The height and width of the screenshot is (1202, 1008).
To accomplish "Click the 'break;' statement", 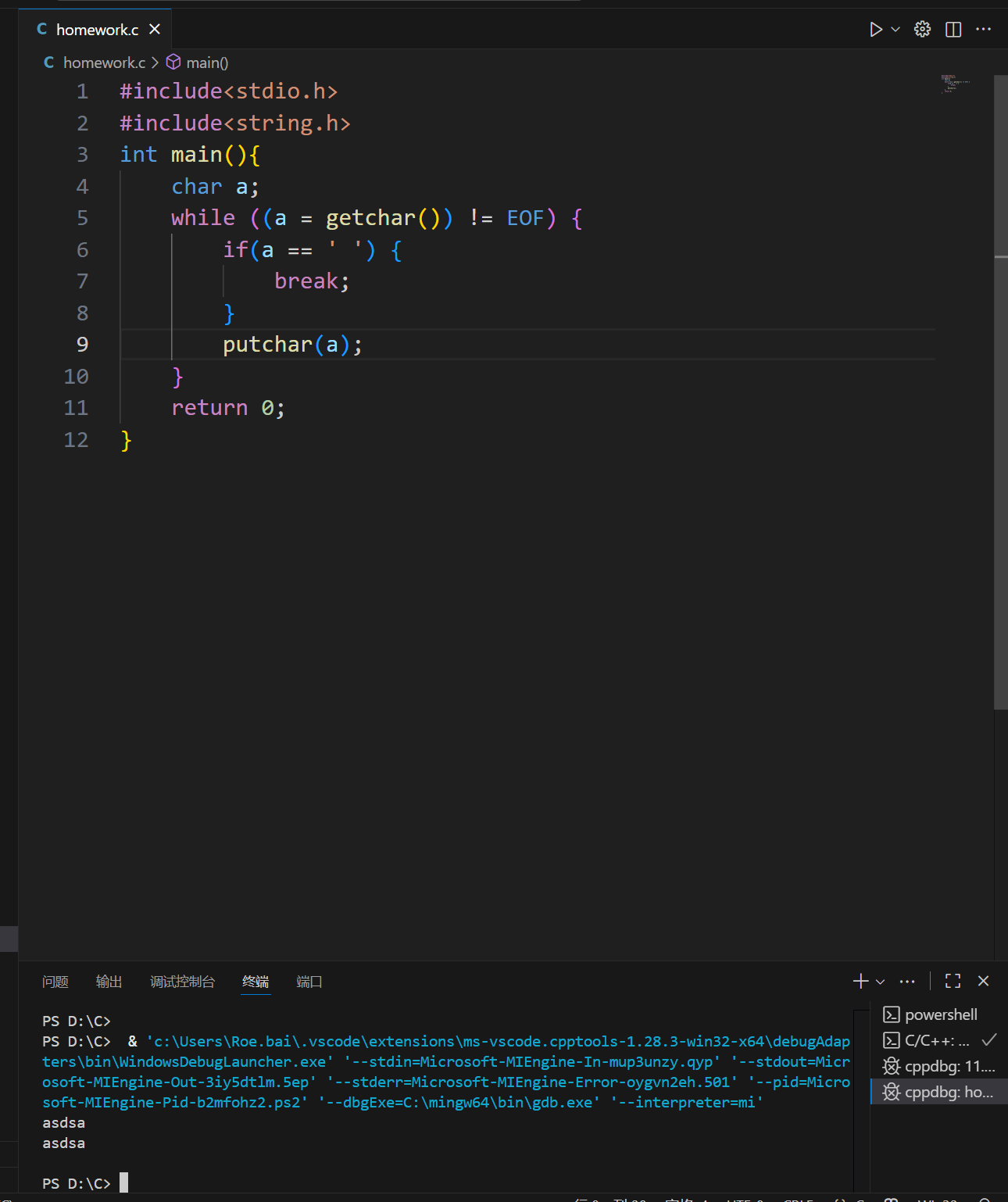I will tap(312, 281).
